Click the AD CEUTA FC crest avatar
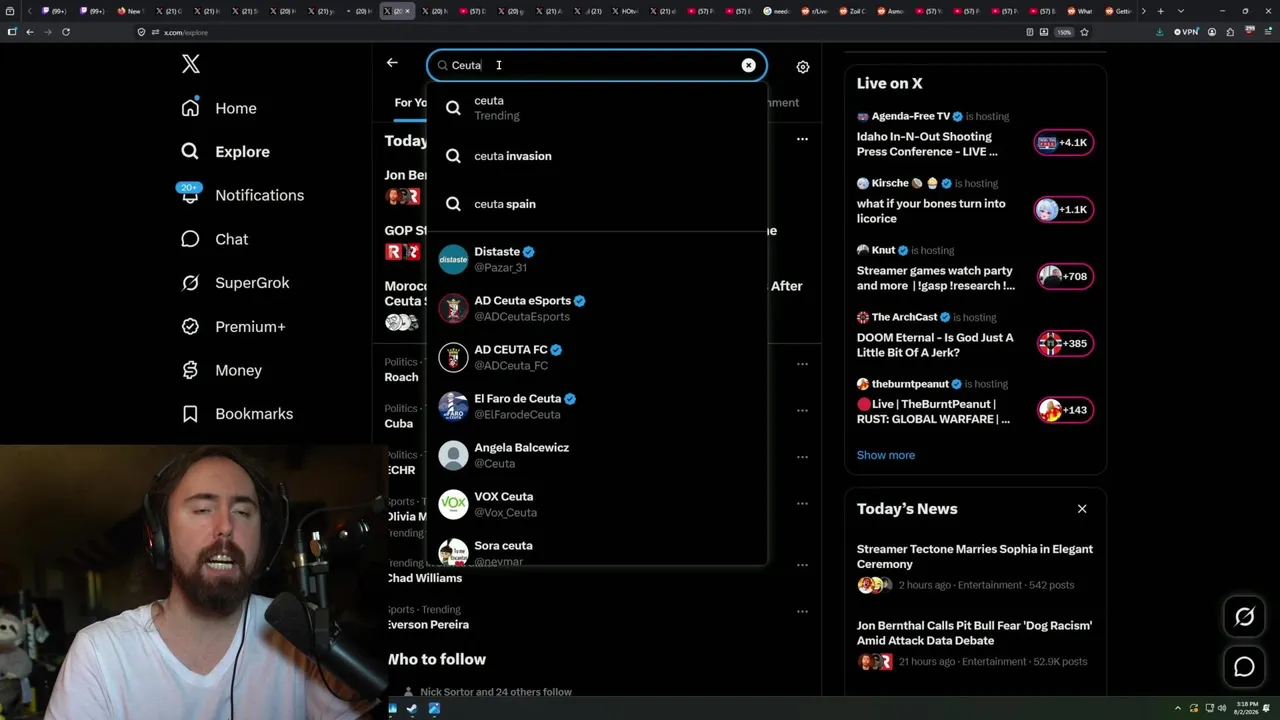This screenshot has height=720, width=1280. click(453, 357)
